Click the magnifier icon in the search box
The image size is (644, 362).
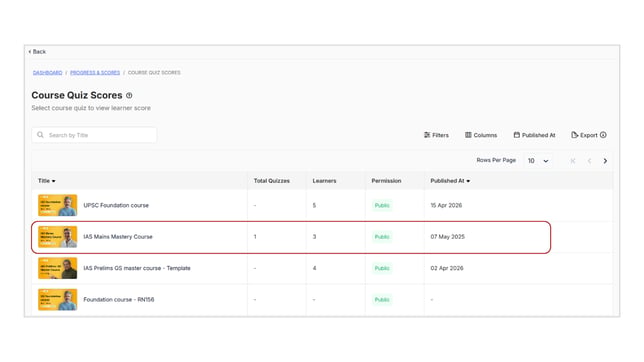coord(40,135)
